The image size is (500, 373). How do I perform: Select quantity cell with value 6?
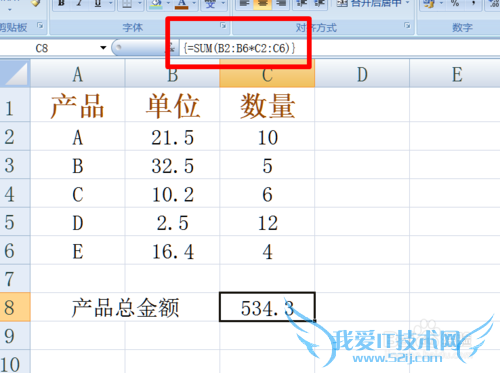pos(267,193)
